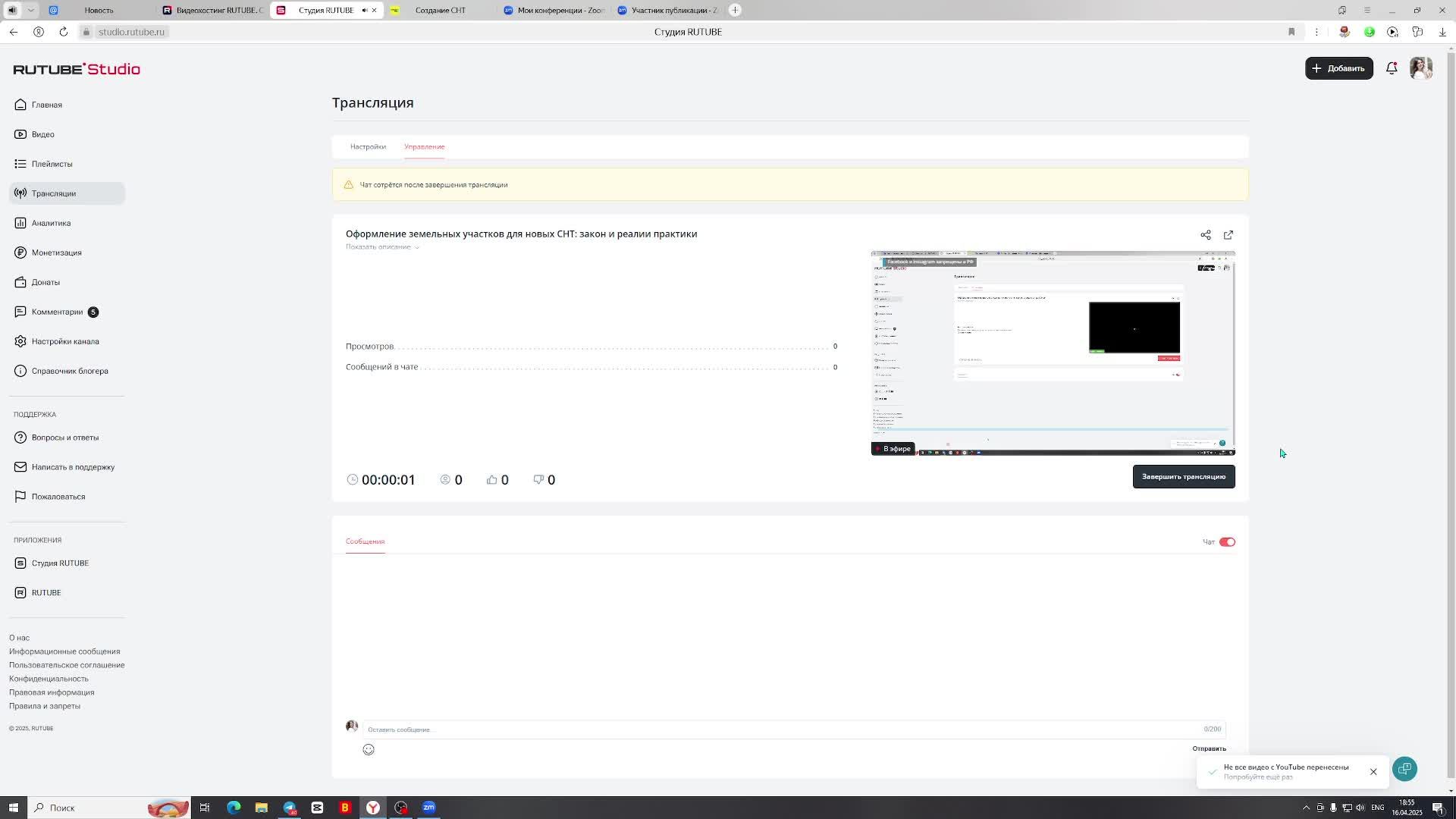Click the live stream preview thumbnail
The image size is (1456, 819).
click(x=1053, y=353)
